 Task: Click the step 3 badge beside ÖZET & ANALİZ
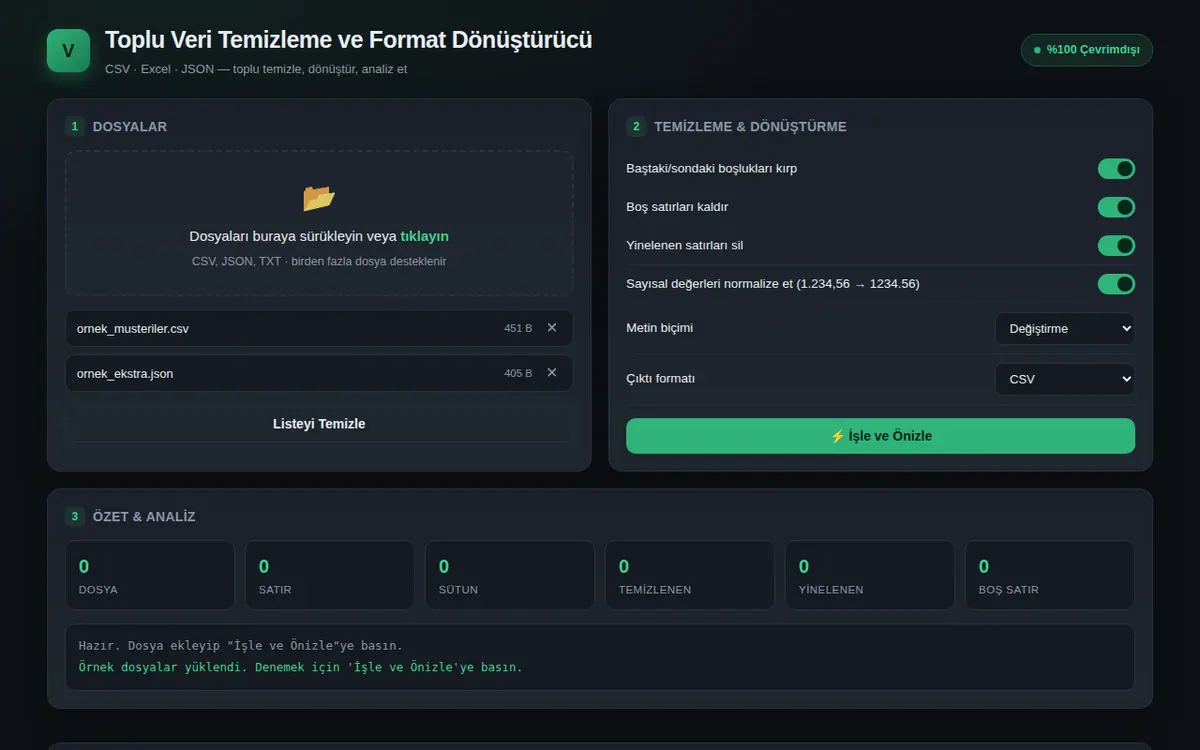[75, 517]
